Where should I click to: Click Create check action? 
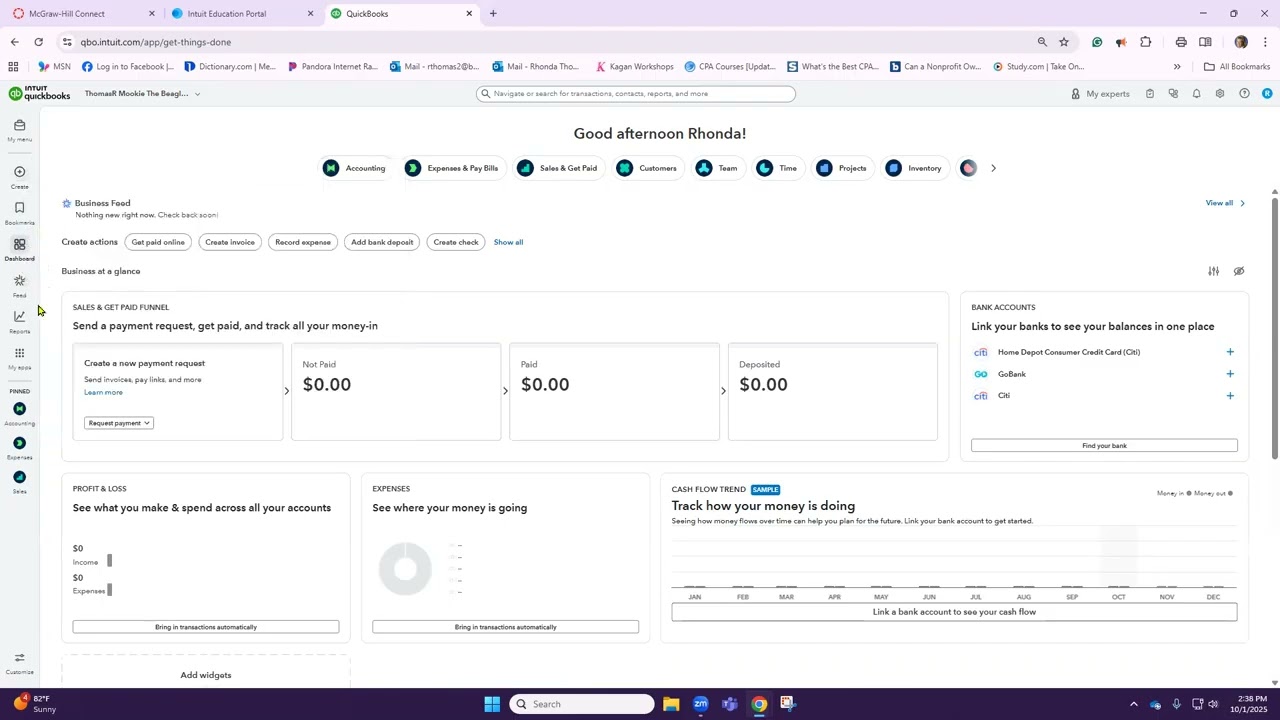tap(456, 242)
